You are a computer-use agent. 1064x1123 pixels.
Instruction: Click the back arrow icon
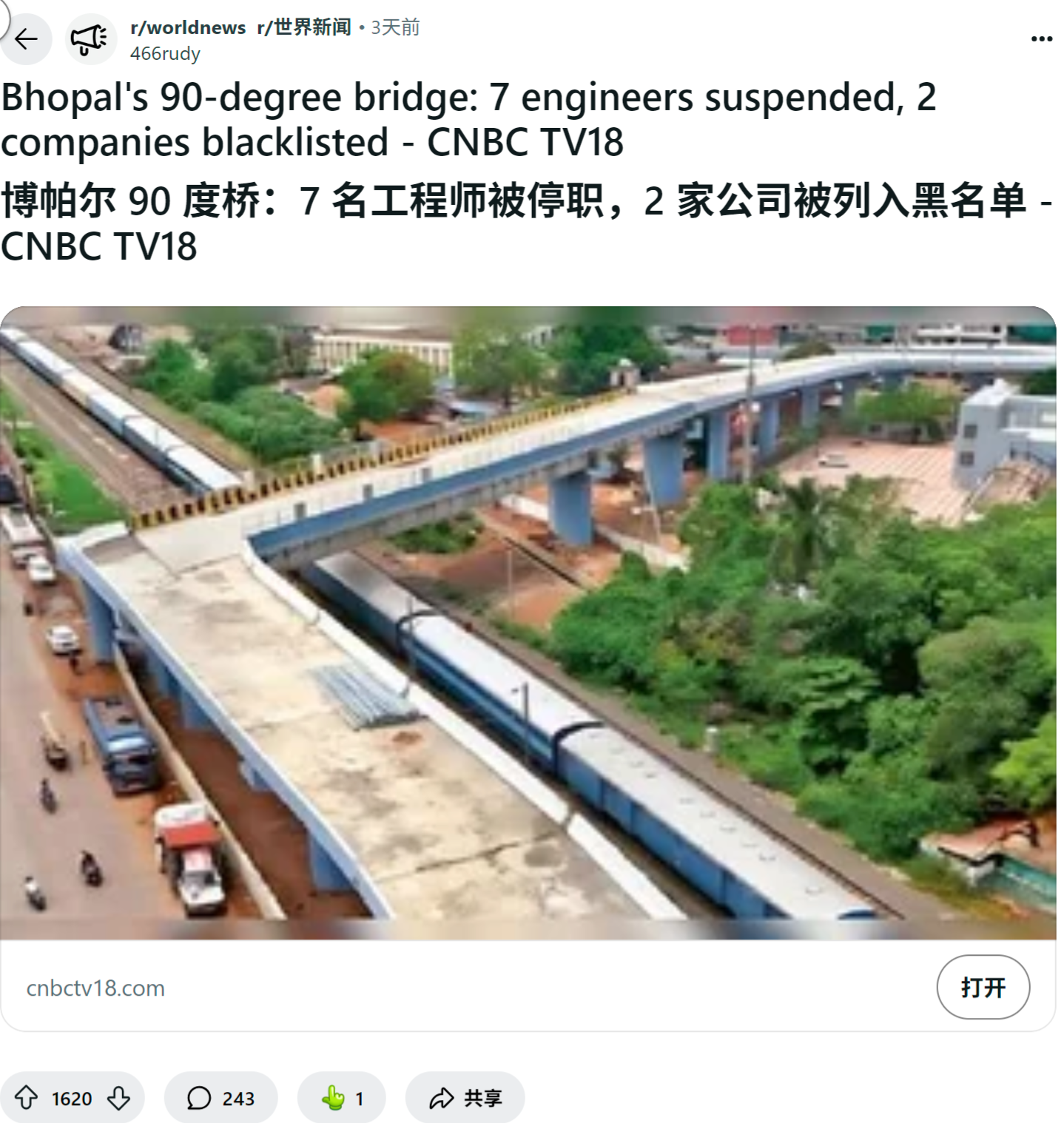pos(26,38)
